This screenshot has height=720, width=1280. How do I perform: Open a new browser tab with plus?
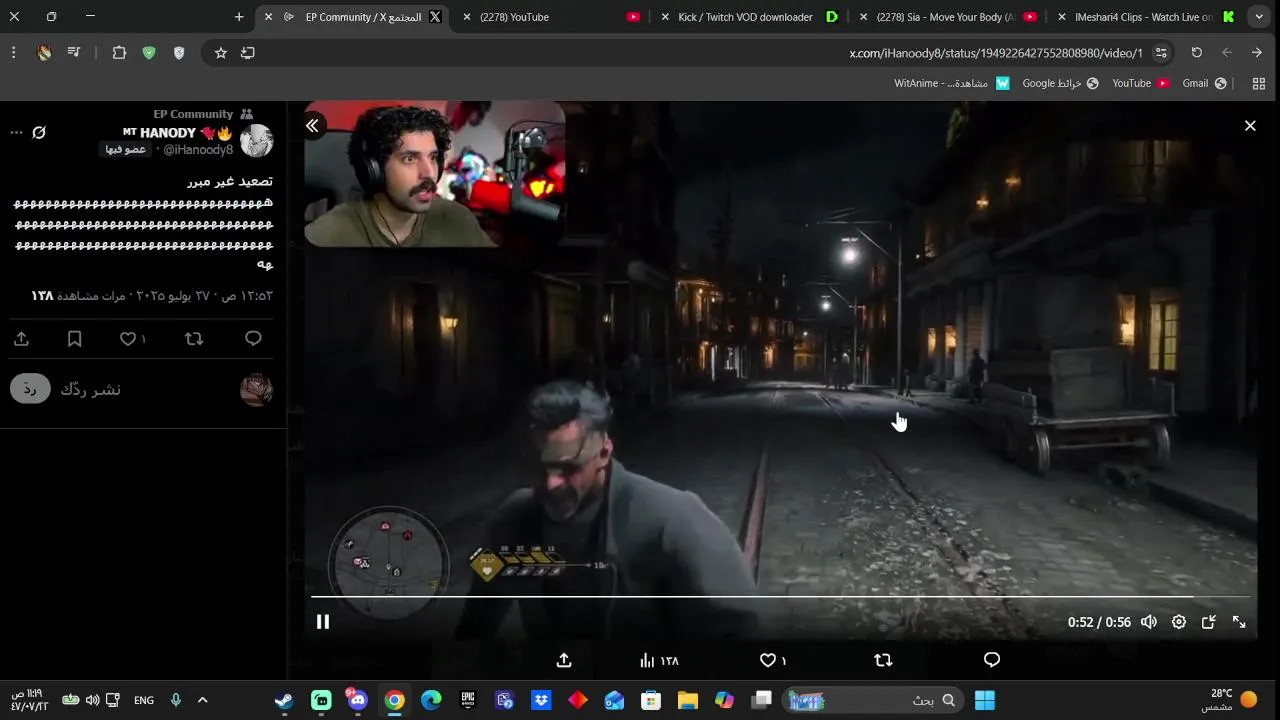click(x=239, y=17)
